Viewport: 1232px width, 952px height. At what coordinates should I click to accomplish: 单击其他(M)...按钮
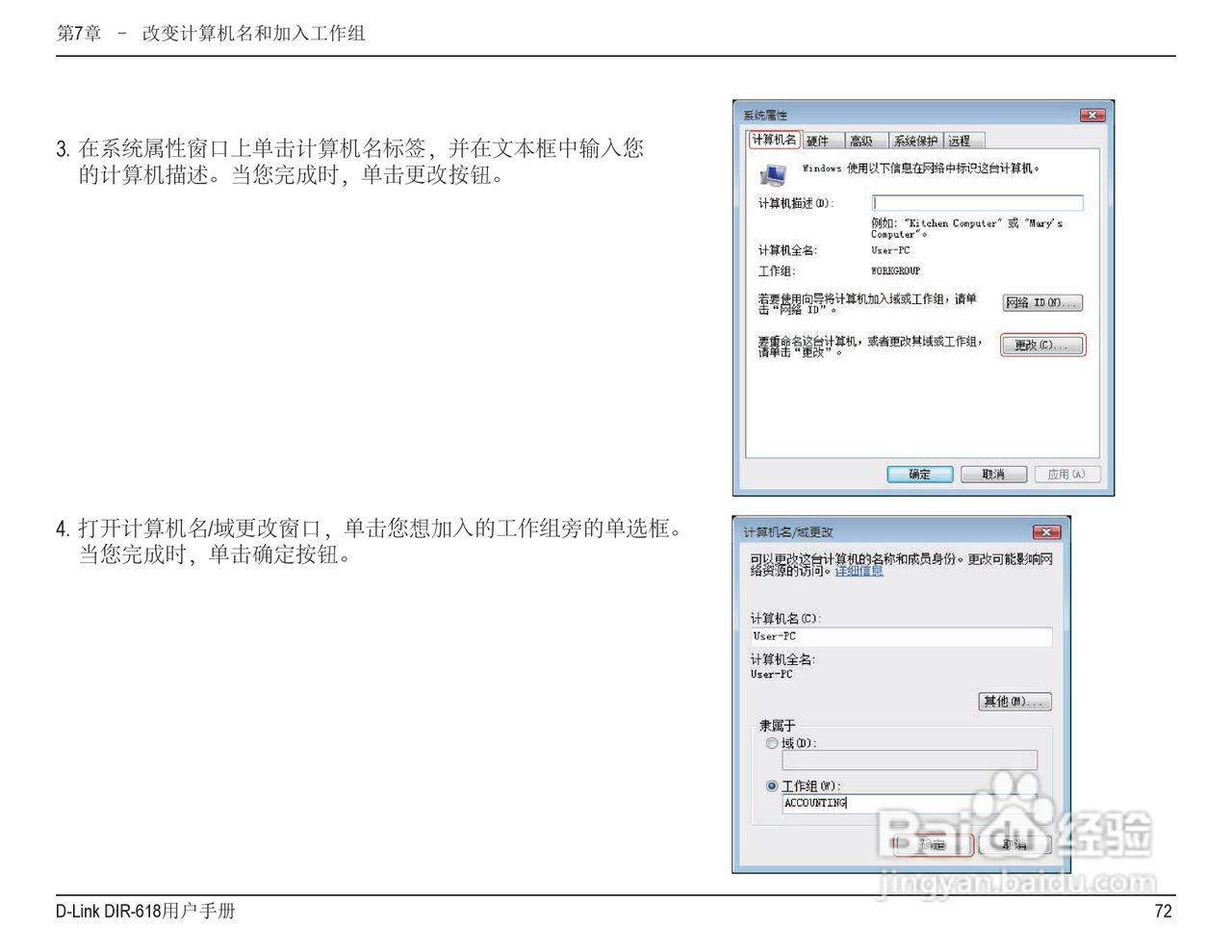(x=1014, y=701)
